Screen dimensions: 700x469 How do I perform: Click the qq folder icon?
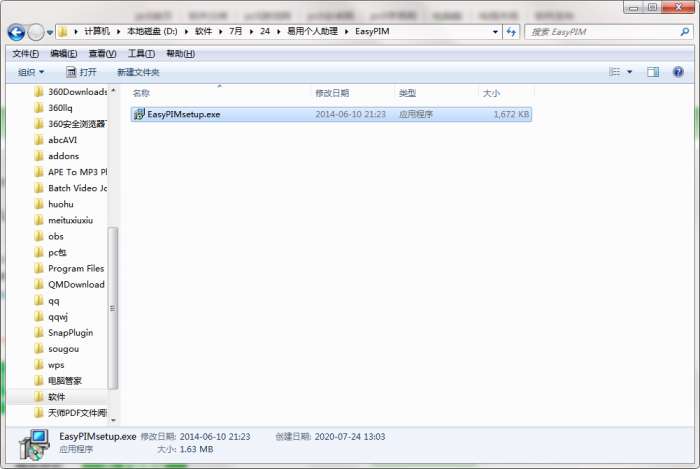[x=39, y=300]
